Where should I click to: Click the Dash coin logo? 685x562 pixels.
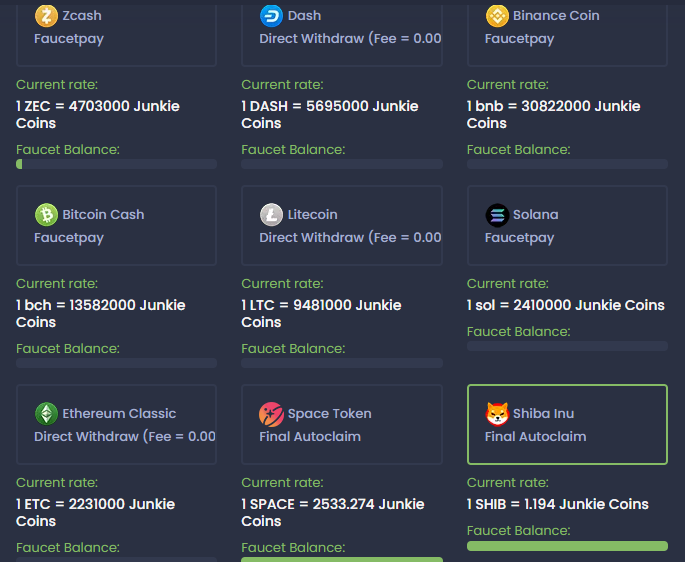[271, 16]
